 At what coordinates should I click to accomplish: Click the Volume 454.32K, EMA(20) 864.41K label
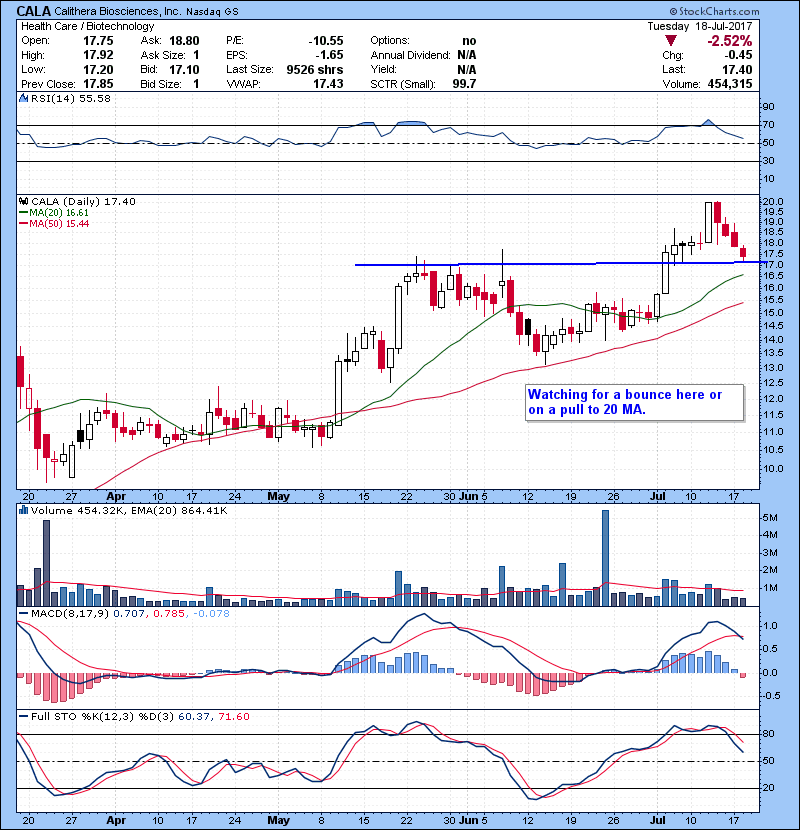tap(129, 510)
